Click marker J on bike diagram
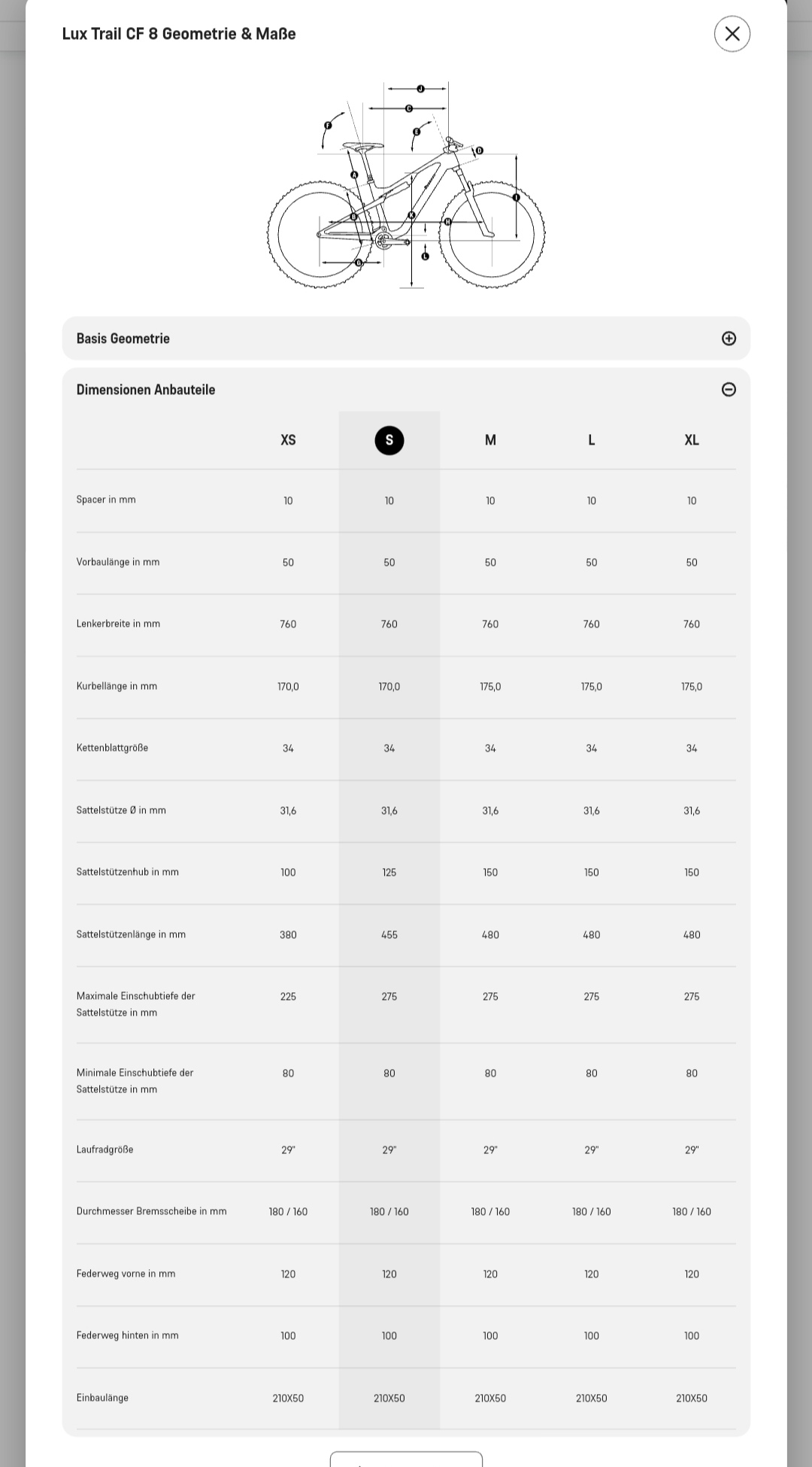The width and height of the screenshot is (812, 1467). click(x=420, y=89)
